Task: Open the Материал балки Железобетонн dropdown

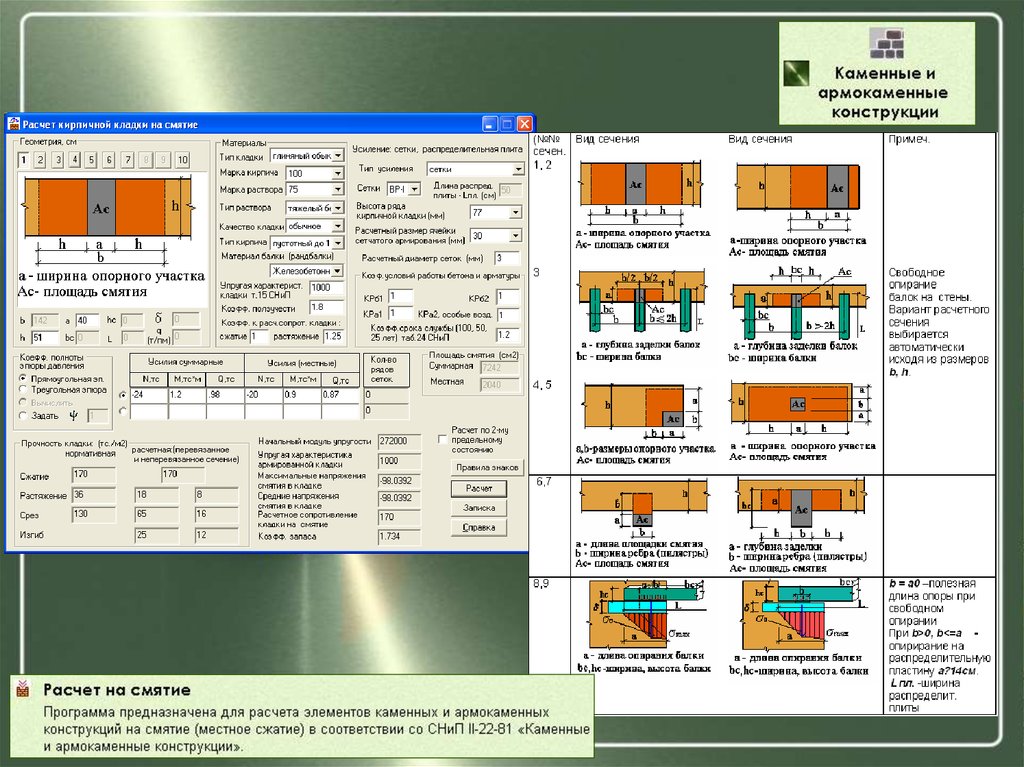Action: click(x=338, y=270)
